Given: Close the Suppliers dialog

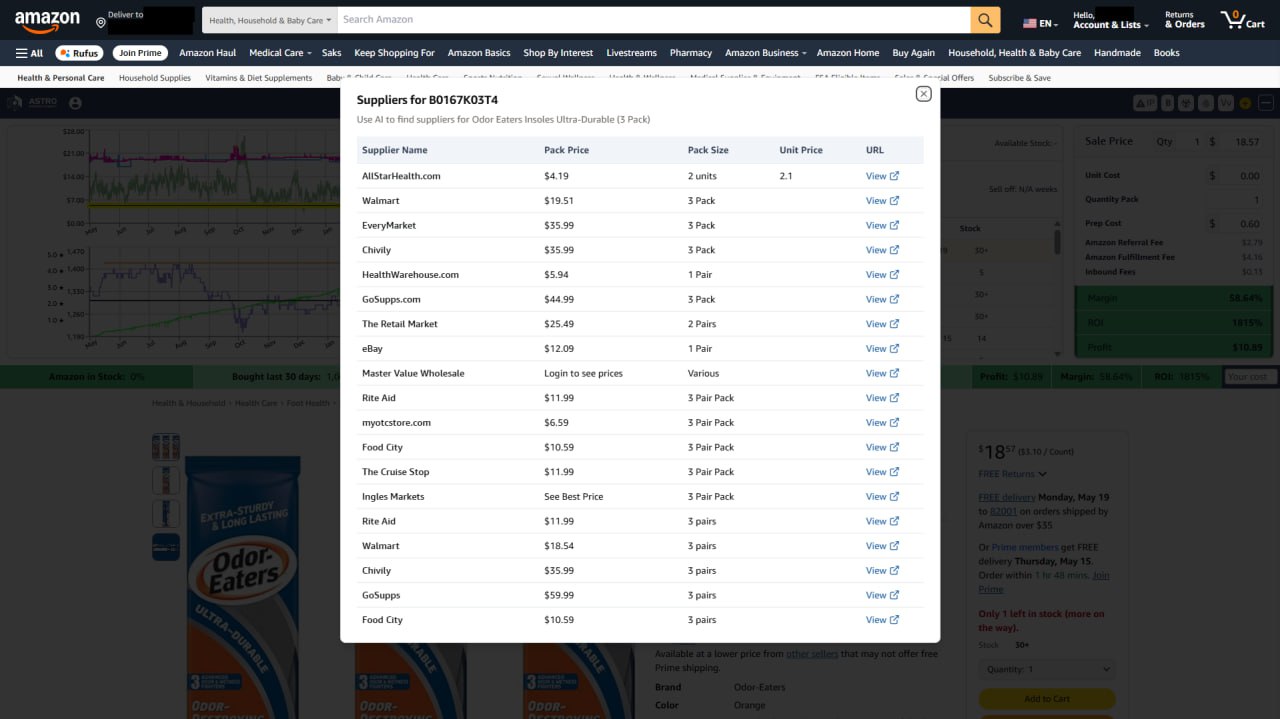Looking at the screenshot, I should point(923,93).
